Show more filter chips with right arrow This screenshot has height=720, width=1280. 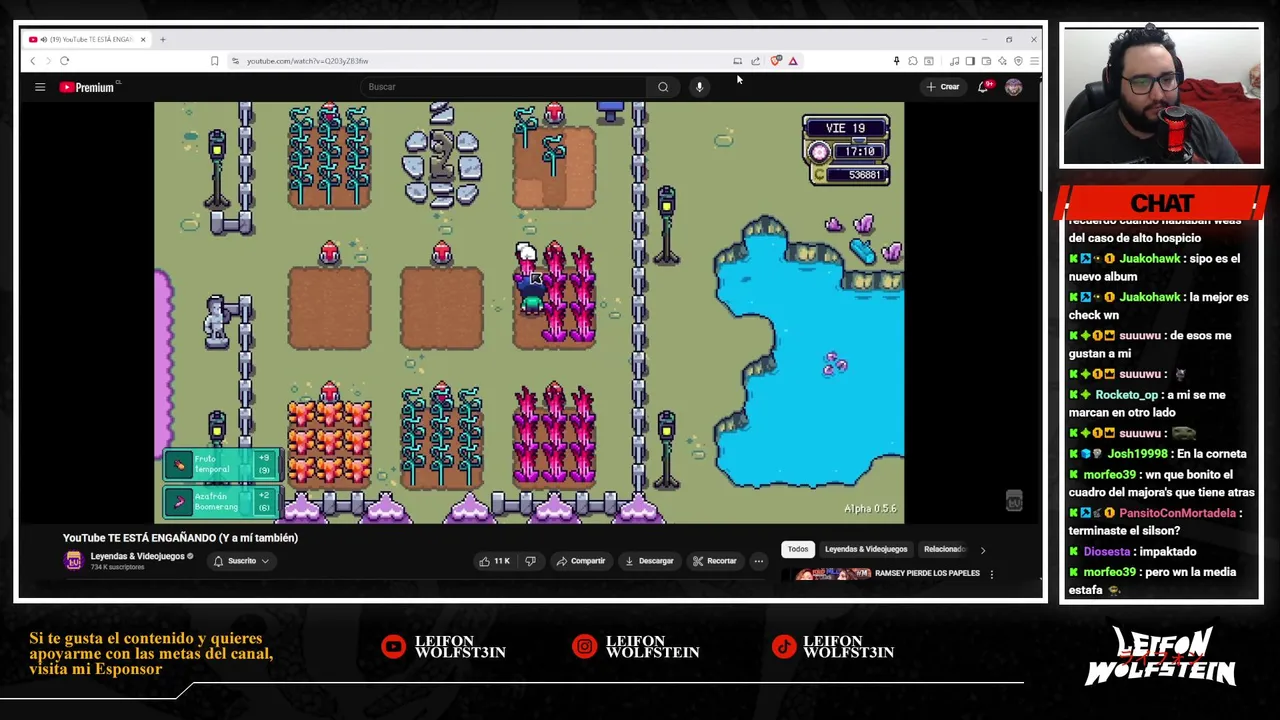coord(982,549)
